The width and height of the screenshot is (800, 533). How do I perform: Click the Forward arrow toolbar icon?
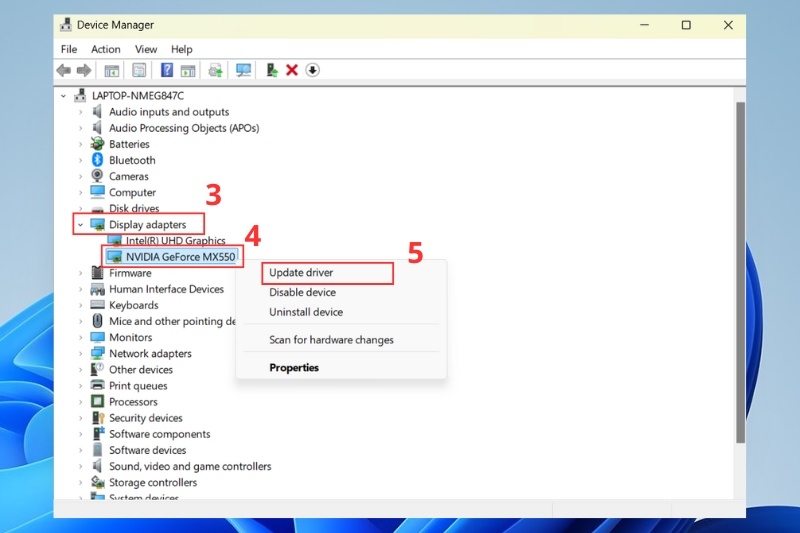click(84, 70)
